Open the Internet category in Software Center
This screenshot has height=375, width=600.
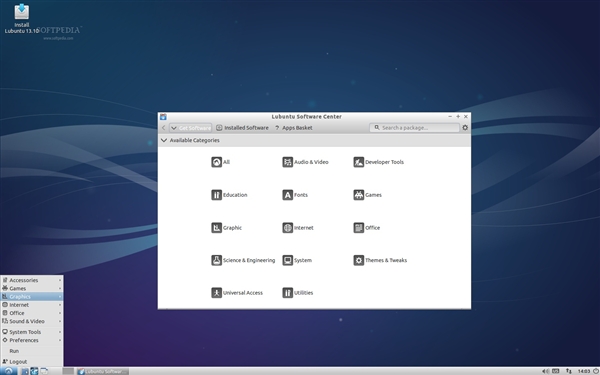click(x=298, y=228)
